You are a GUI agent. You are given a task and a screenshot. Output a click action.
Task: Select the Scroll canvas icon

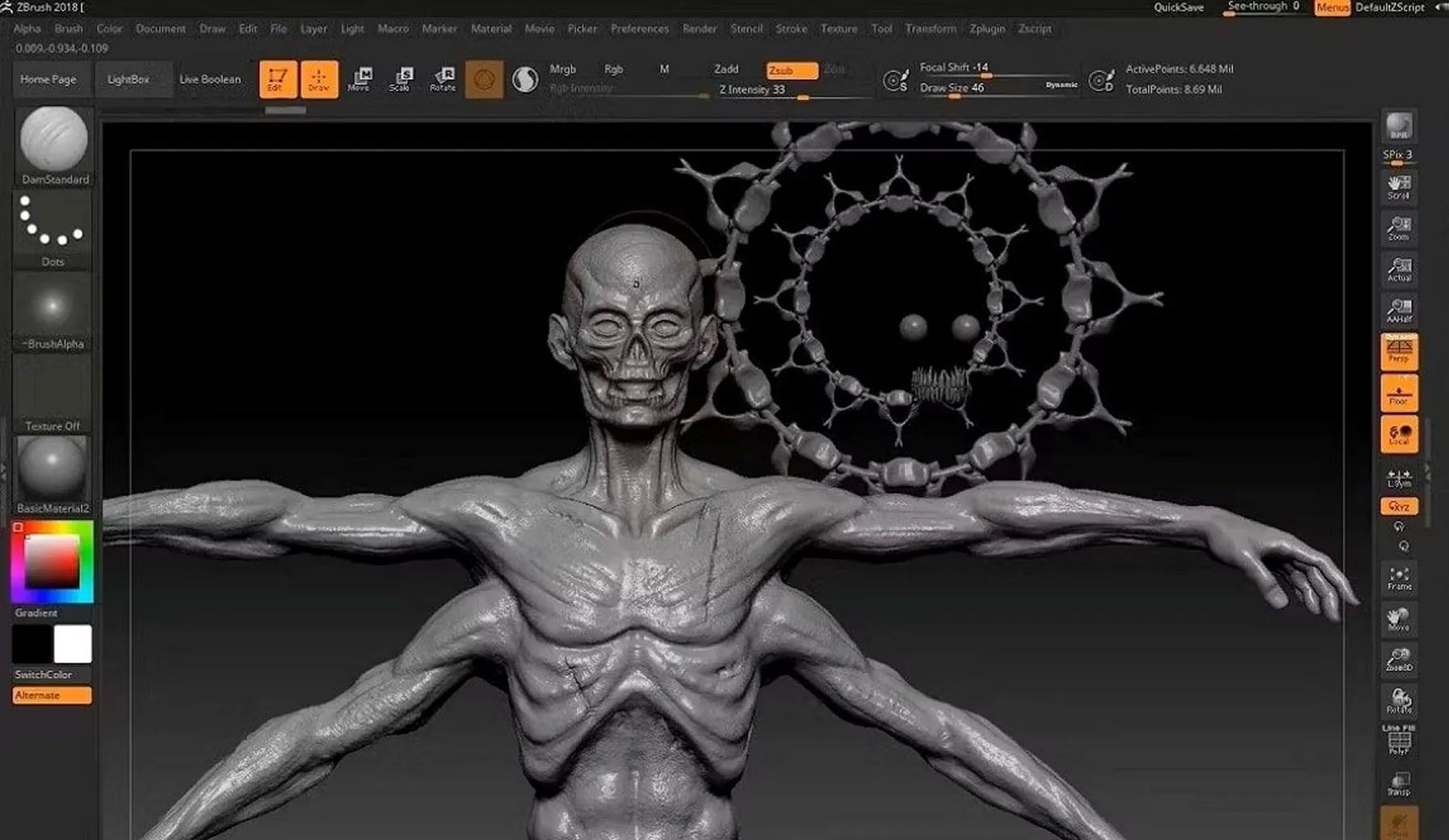[1398, 188]
